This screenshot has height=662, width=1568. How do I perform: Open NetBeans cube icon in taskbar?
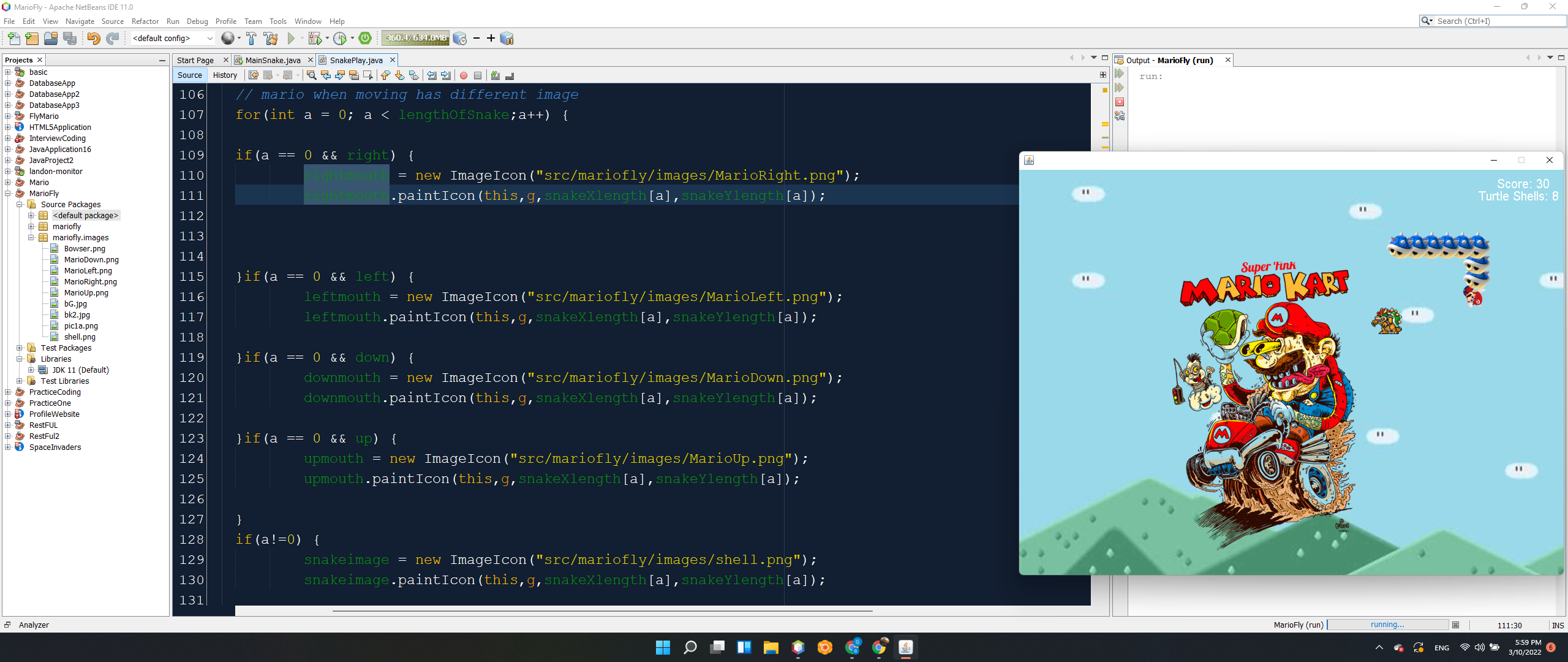[797, 647]
